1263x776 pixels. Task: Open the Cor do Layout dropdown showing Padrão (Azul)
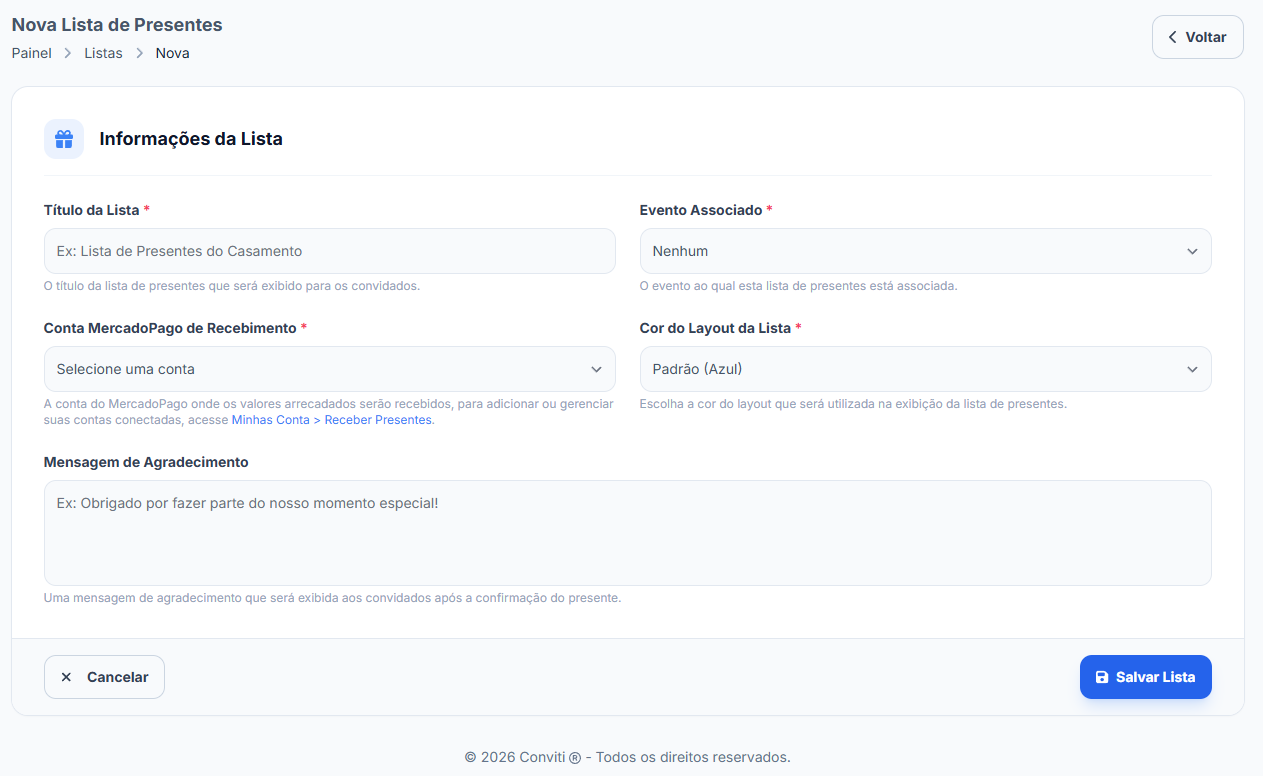click(x=925, y=369)
